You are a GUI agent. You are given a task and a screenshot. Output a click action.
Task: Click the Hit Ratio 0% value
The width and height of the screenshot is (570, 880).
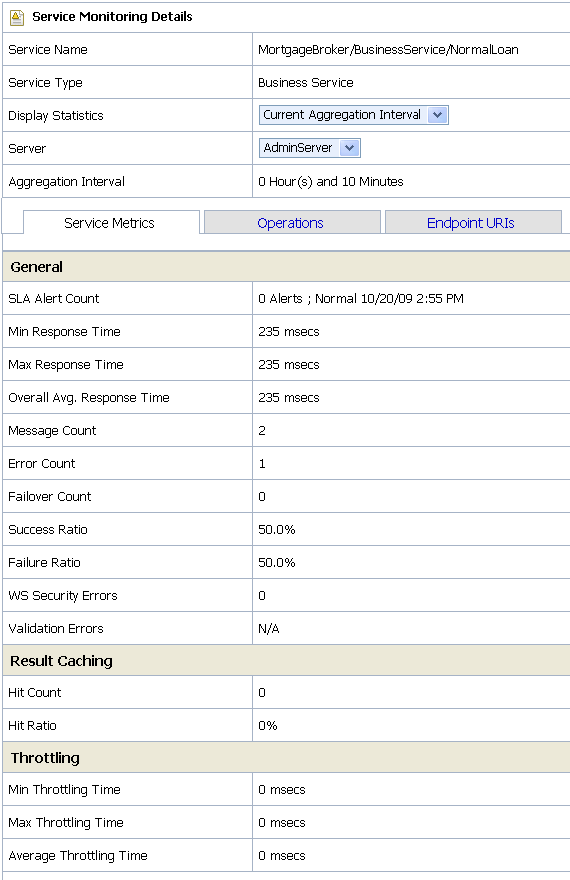268,726
